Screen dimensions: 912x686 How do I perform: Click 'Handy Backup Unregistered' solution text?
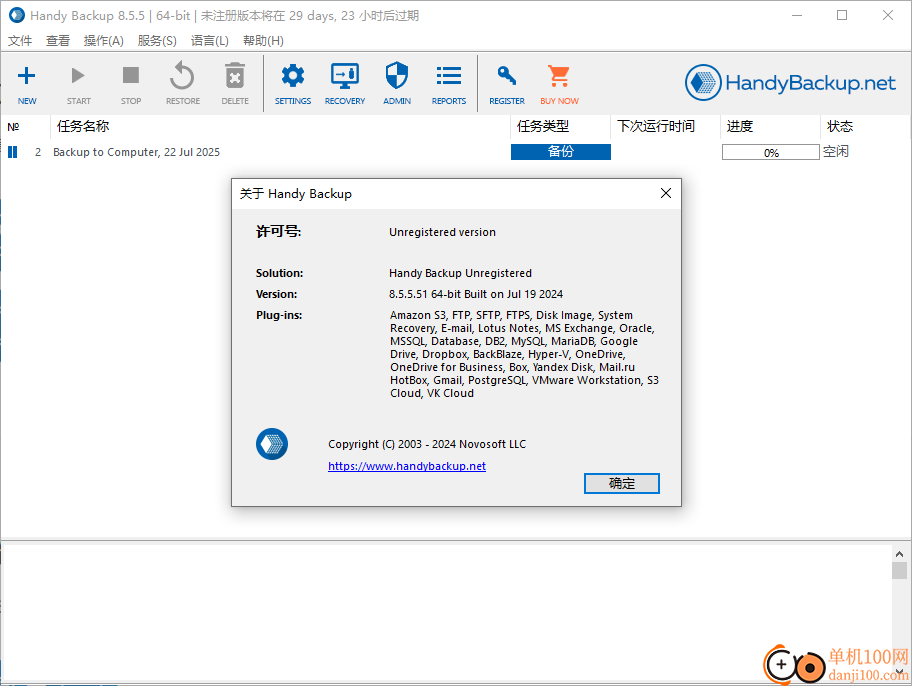coord(460,273)
